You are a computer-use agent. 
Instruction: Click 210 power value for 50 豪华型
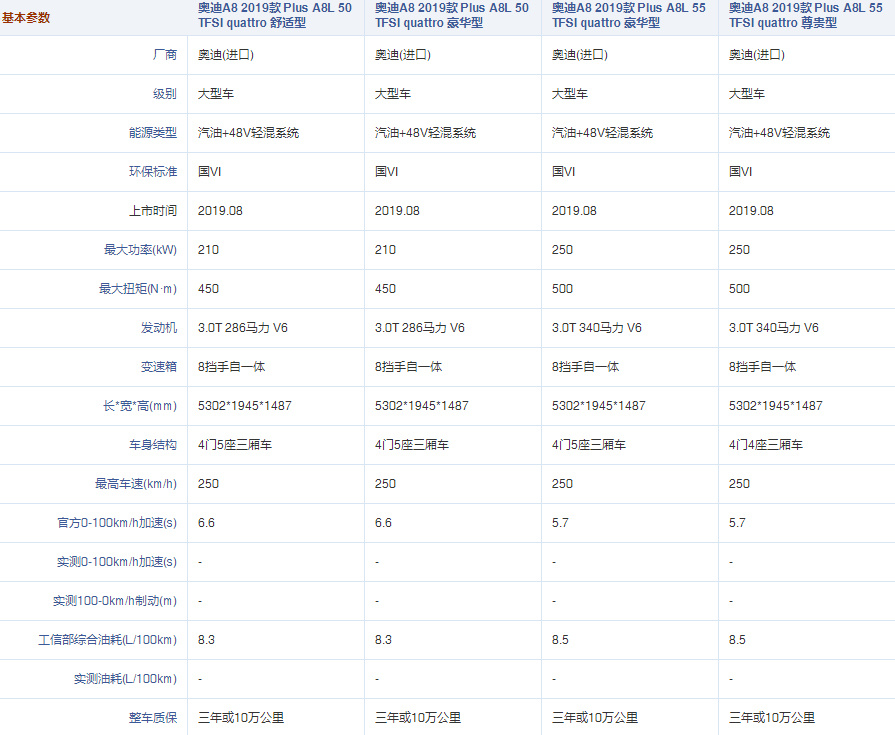(385, 250)
